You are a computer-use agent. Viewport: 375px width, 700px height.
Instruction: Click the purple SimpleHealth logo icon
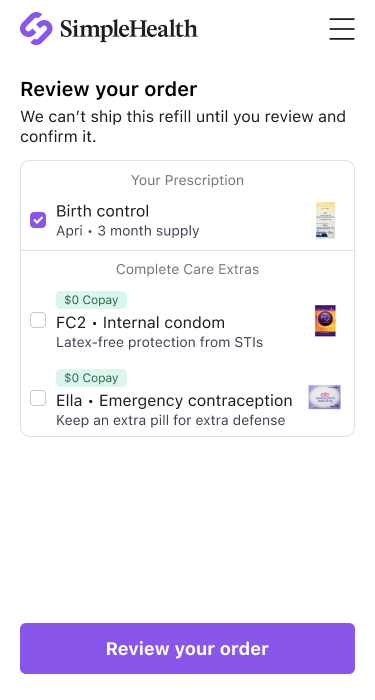[x=36, y=29]
